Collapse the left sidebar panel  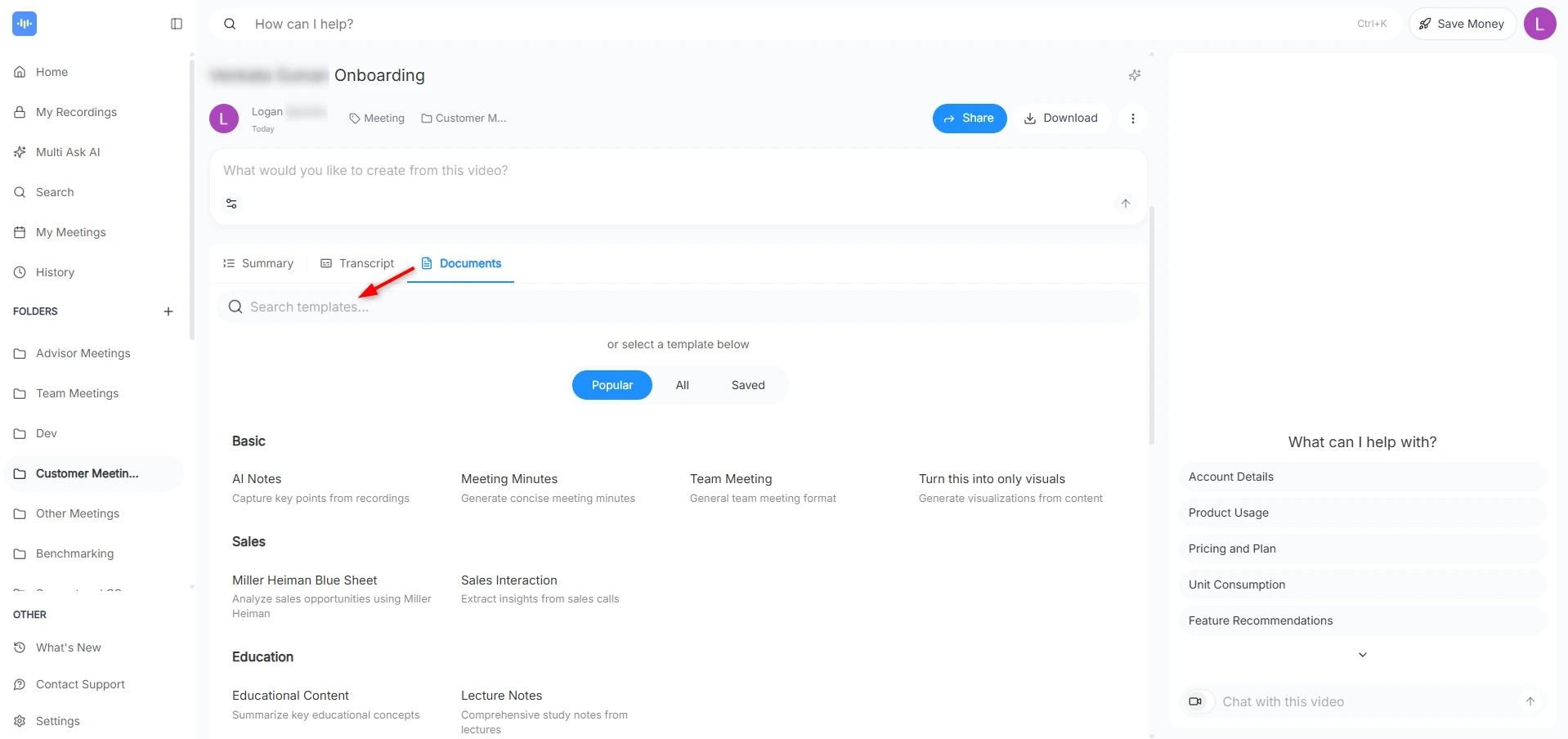click(x=176, y=24)
